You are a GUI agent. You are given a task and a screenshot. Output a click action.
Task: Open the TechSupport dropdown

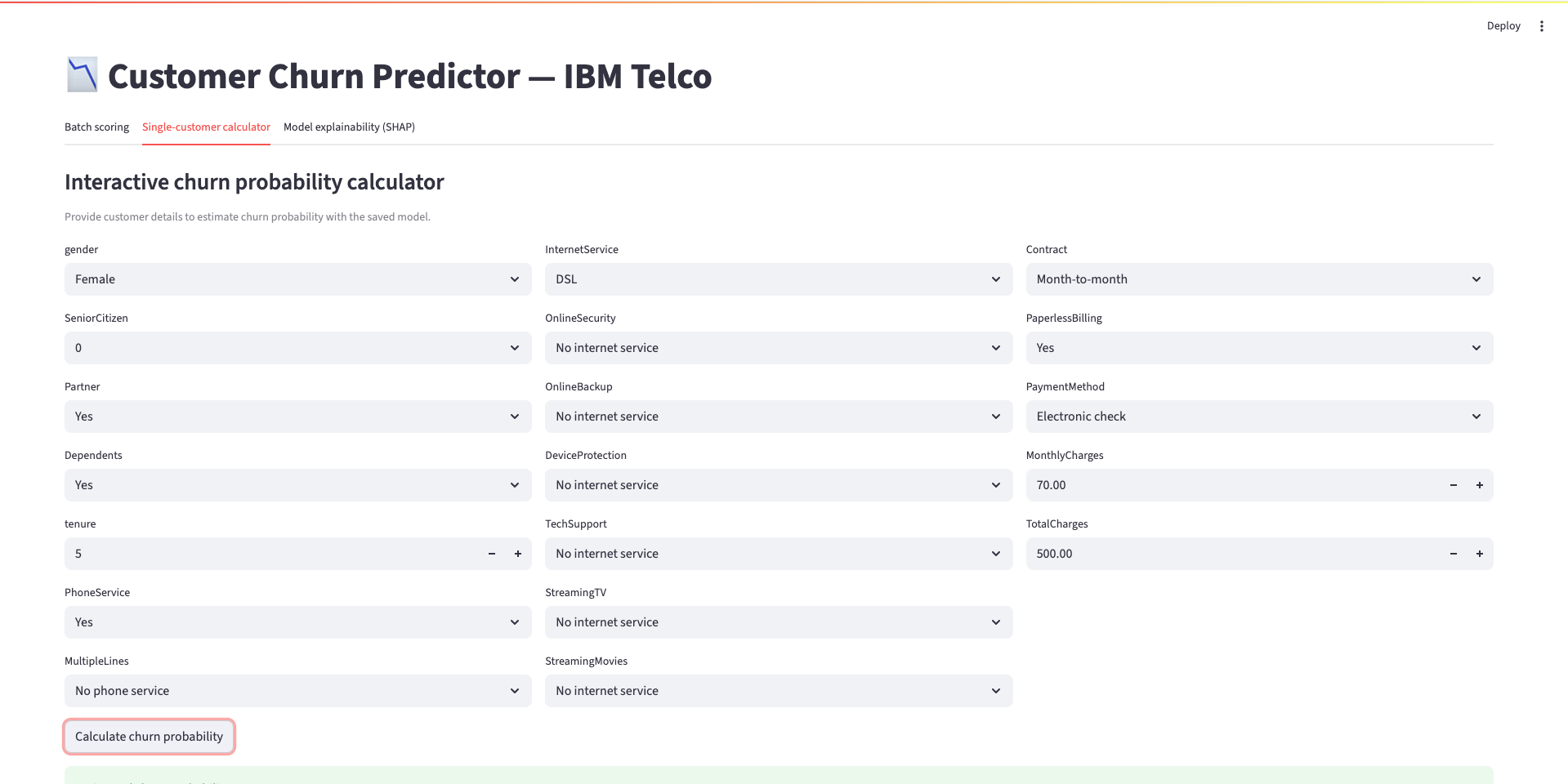pos(778,554)
